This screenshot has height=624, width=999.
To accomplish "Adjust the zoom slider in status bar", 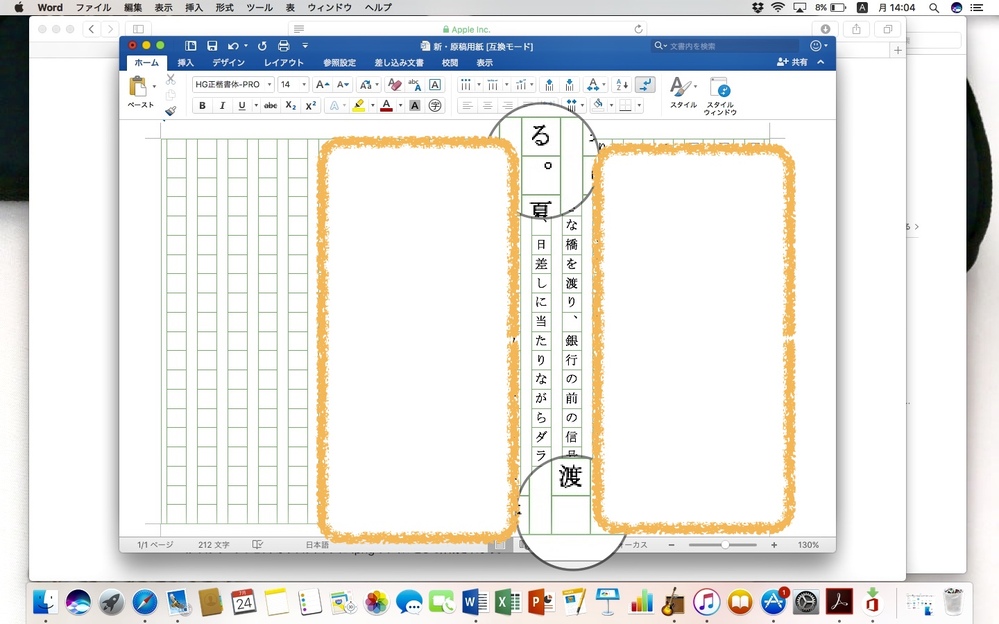I will click(725, 545).
